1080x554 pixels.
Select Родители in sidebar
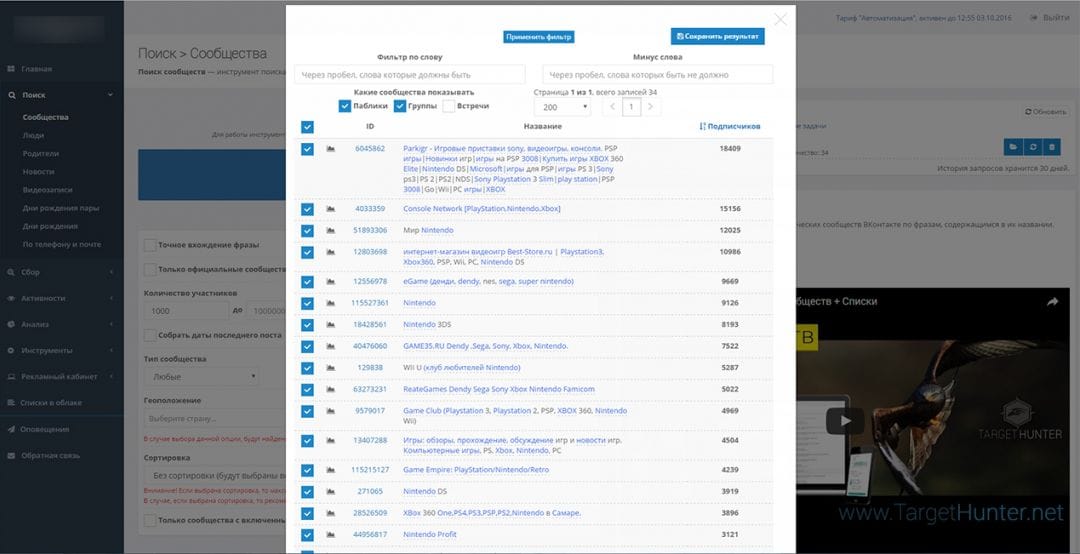coord(41,154)
